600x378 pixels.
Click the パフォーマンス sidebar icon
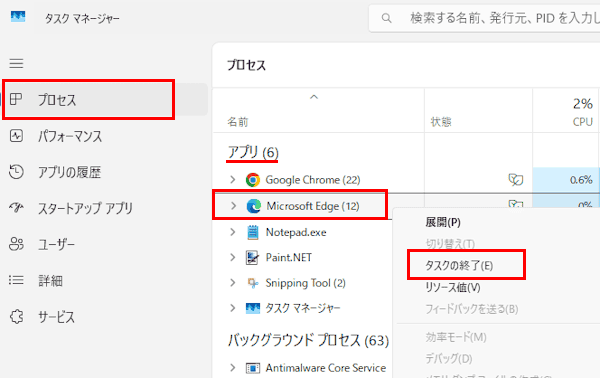(16, 135)
